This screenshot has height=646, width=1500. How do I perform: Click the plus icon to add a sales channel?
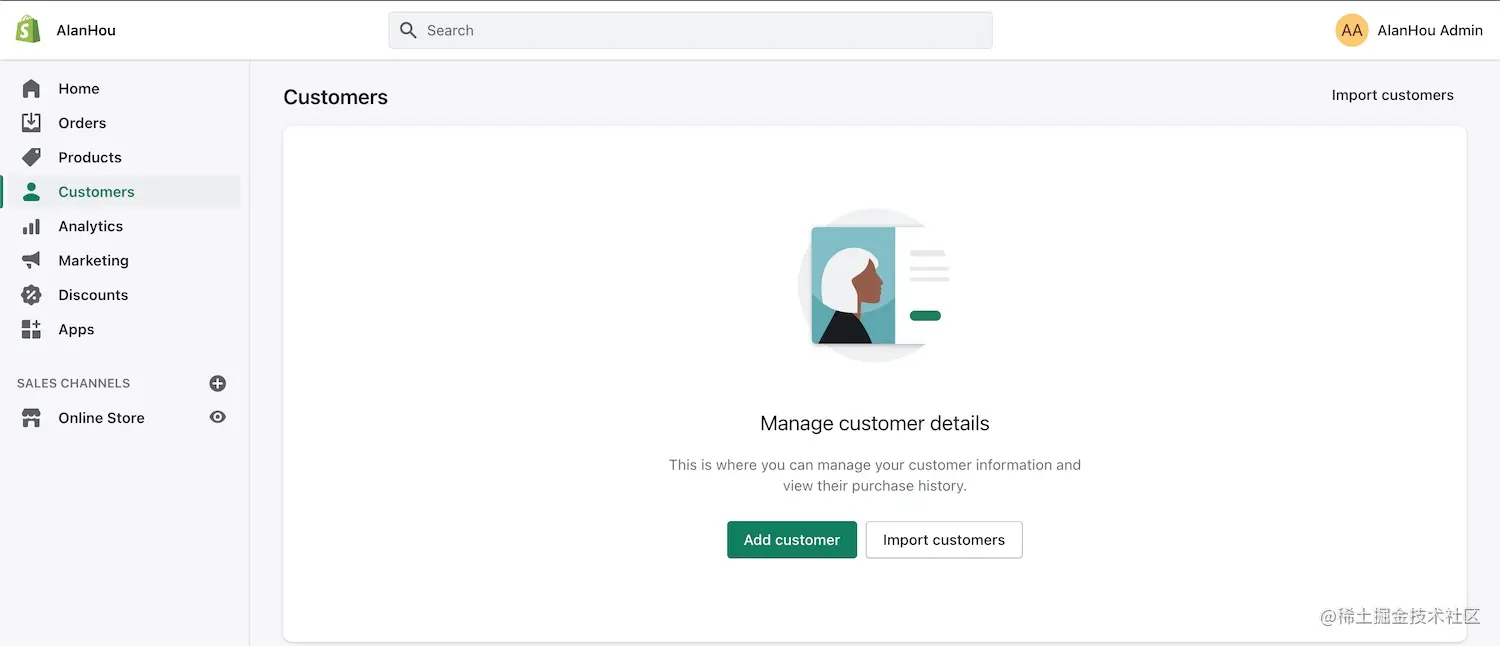218,383
